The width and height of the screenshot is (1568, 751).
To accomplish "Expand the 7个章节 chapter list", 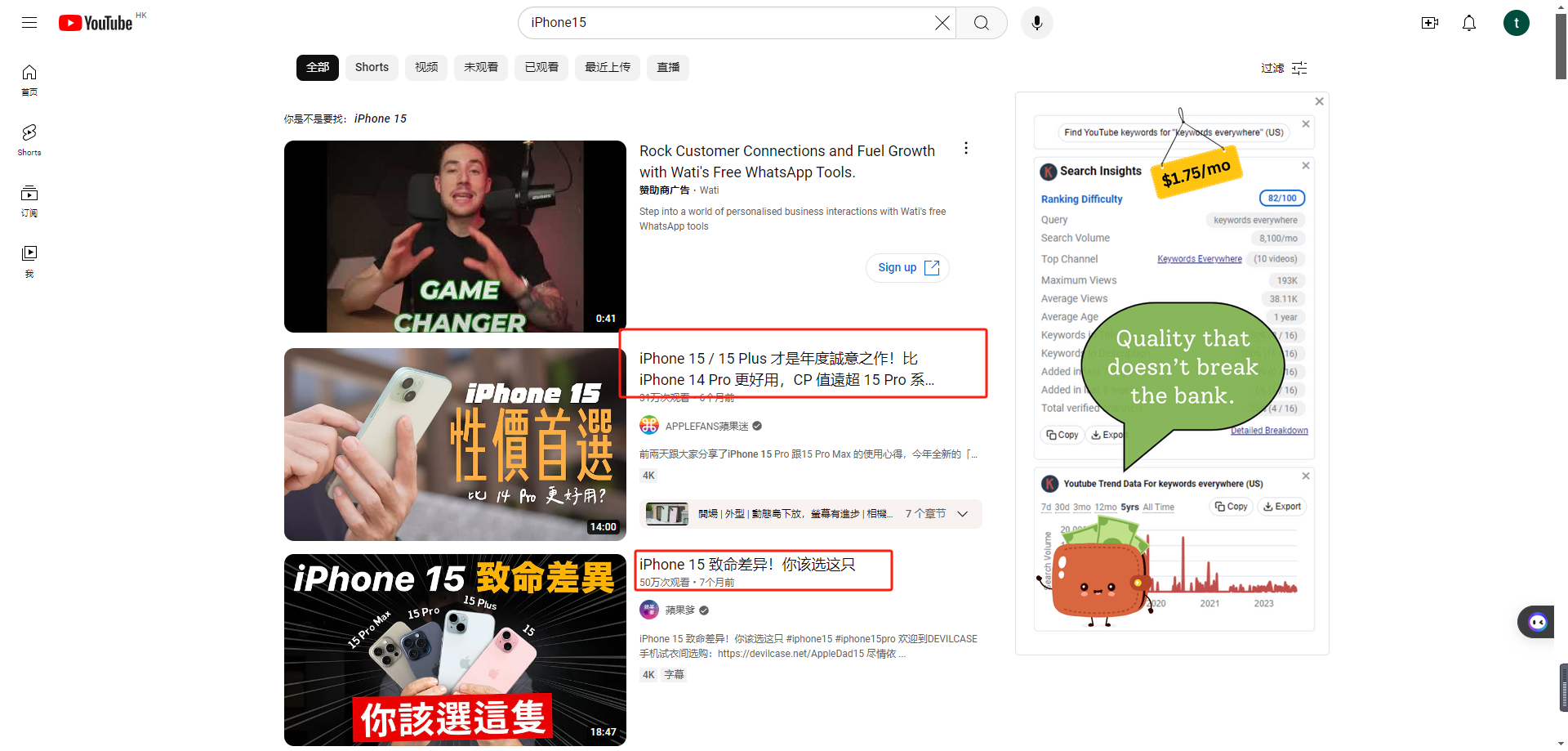I will (962, 514).
